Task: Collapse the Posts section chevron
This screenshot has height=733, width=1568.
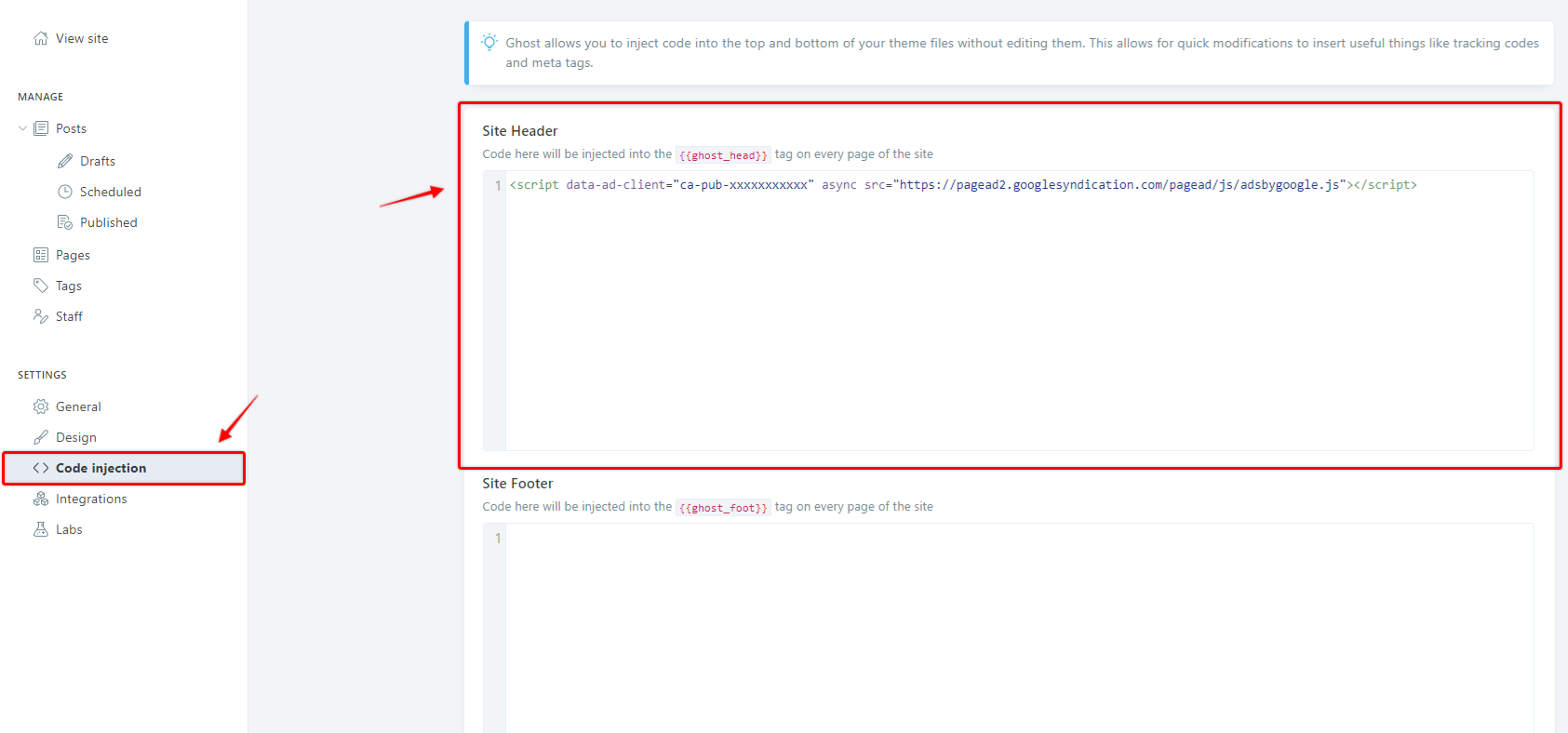Action: tap(23, 128)
